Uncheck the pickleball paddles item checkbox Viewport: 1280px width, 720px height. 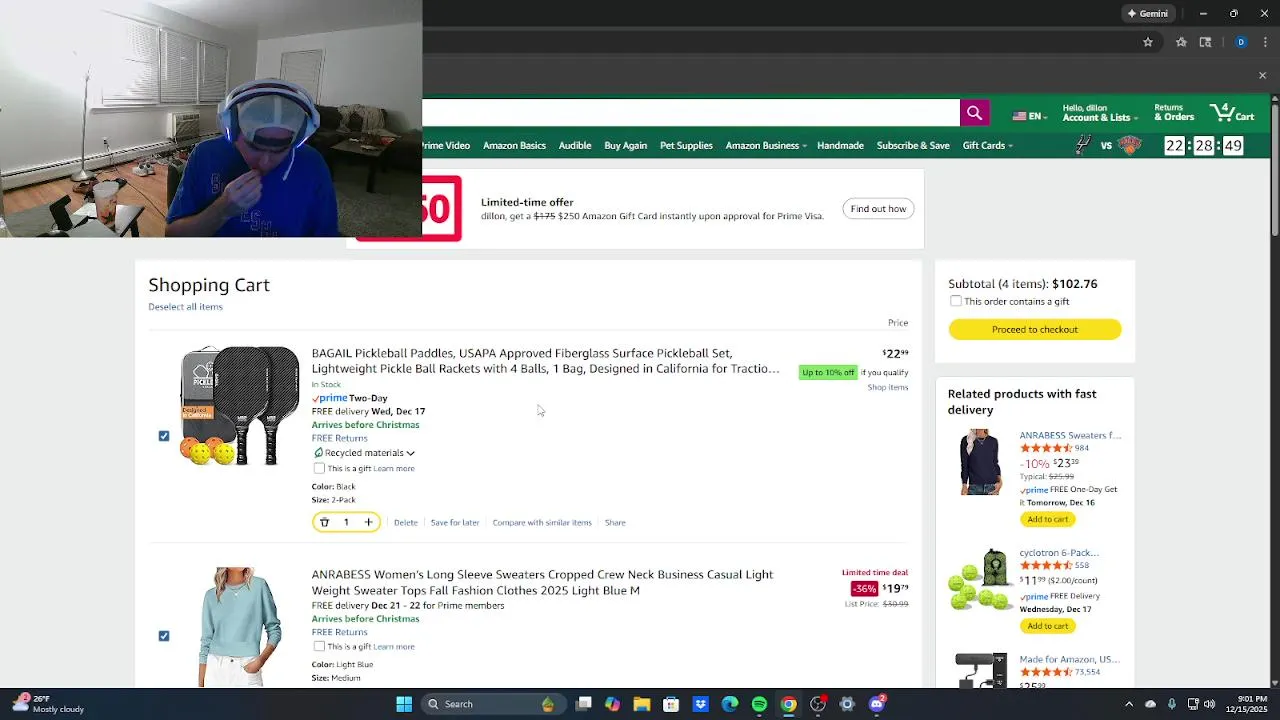point(164,436)
